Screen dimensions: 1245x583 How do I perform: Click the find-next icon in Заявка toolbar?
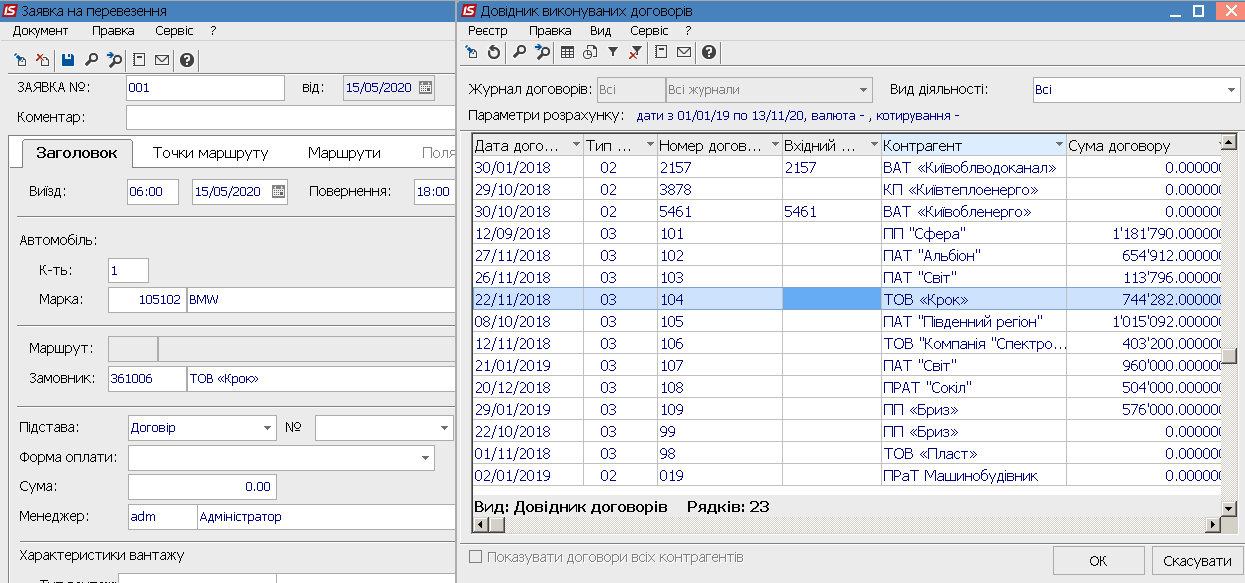click(114, 60)
